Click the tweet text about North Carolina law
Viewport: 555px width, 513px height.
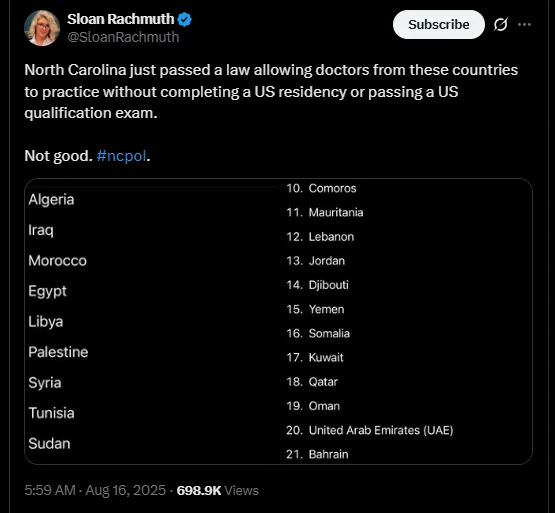pyautogui.click(x=271, y=91)
